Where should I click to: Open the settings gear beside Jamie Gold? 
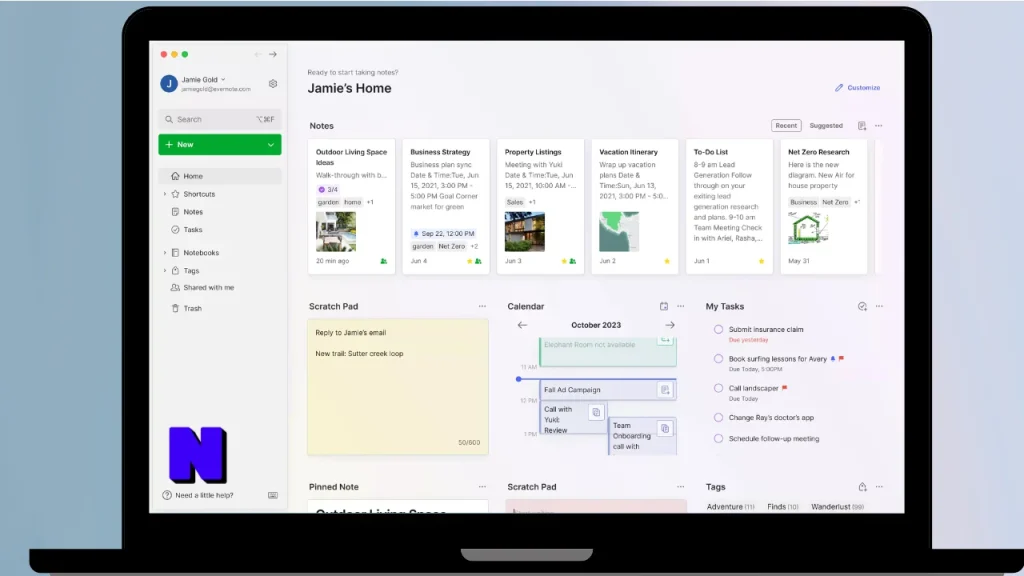tap(273, 84)
